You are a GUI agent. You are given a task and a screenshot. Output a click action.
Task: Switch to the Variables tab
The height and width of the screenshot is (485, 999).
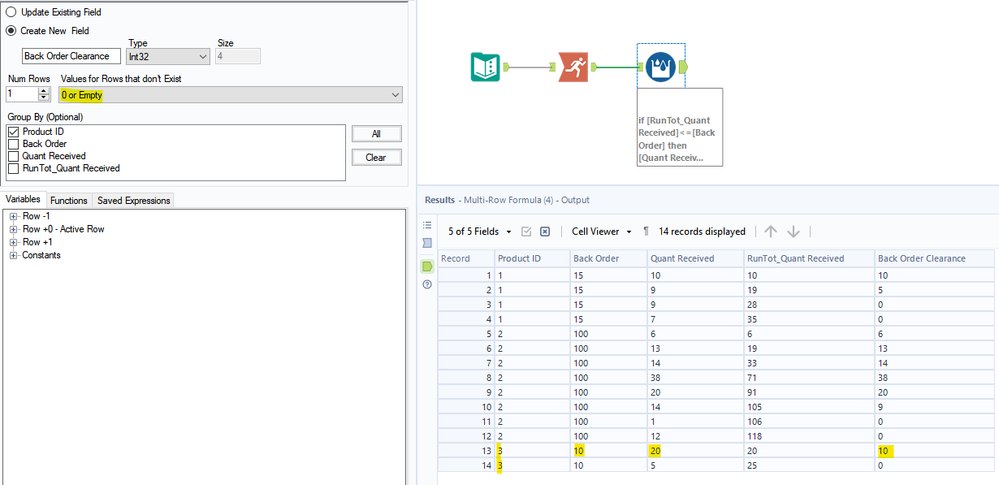(24, 199)
